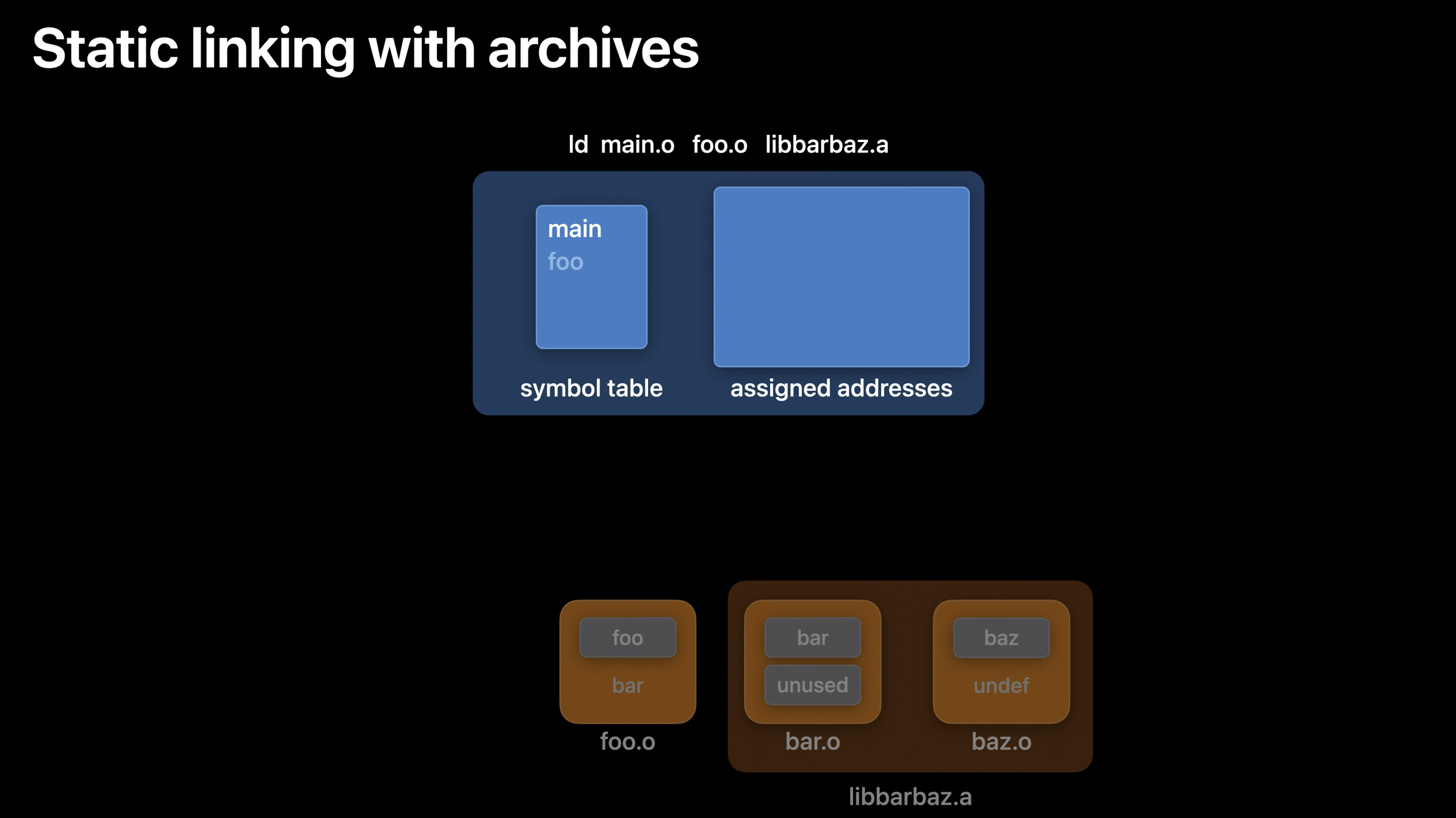The image size is (1456, 818).
Task: Click the 'baz' symbol box in baz.o
Action: pyautogui.click(x=1001, y=637)
